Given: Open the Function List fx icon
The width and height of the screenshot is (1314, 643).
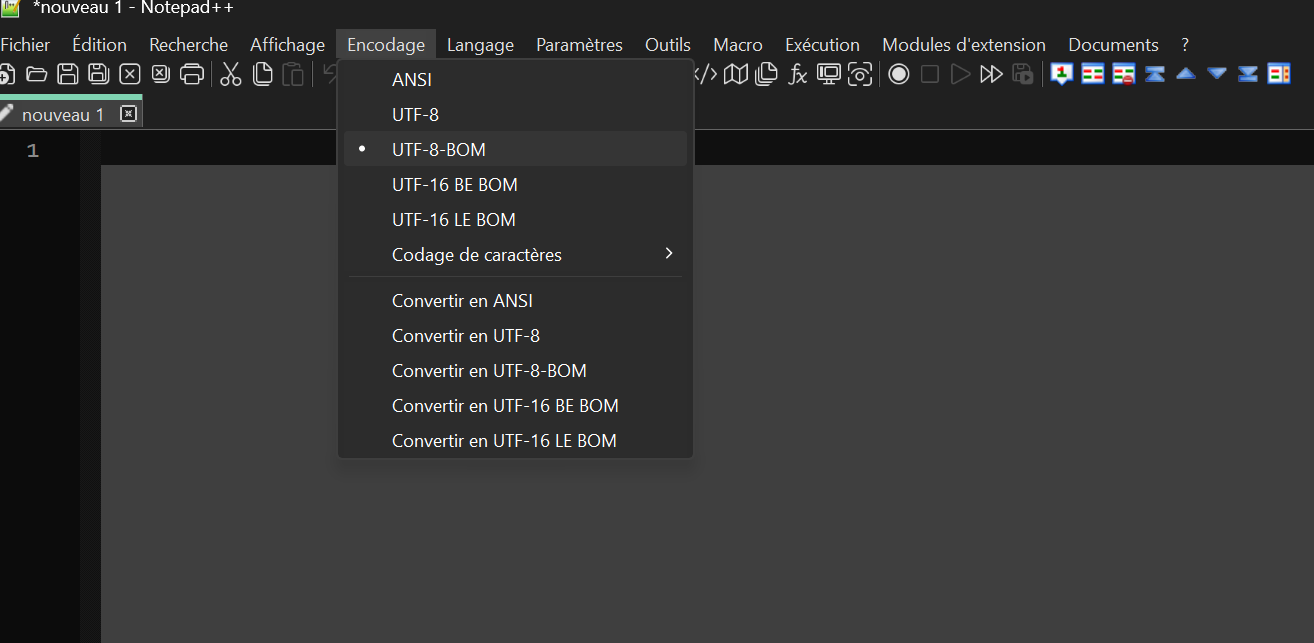Looking at the screenshot, I should pyautogui.click(x=798, y=74).
